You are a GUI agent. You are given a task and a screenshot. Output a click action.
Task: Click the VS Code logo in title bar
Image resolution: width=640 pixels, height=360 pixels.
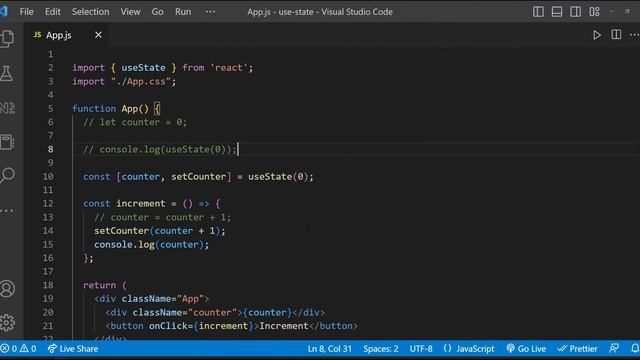(x=4, y=11)
